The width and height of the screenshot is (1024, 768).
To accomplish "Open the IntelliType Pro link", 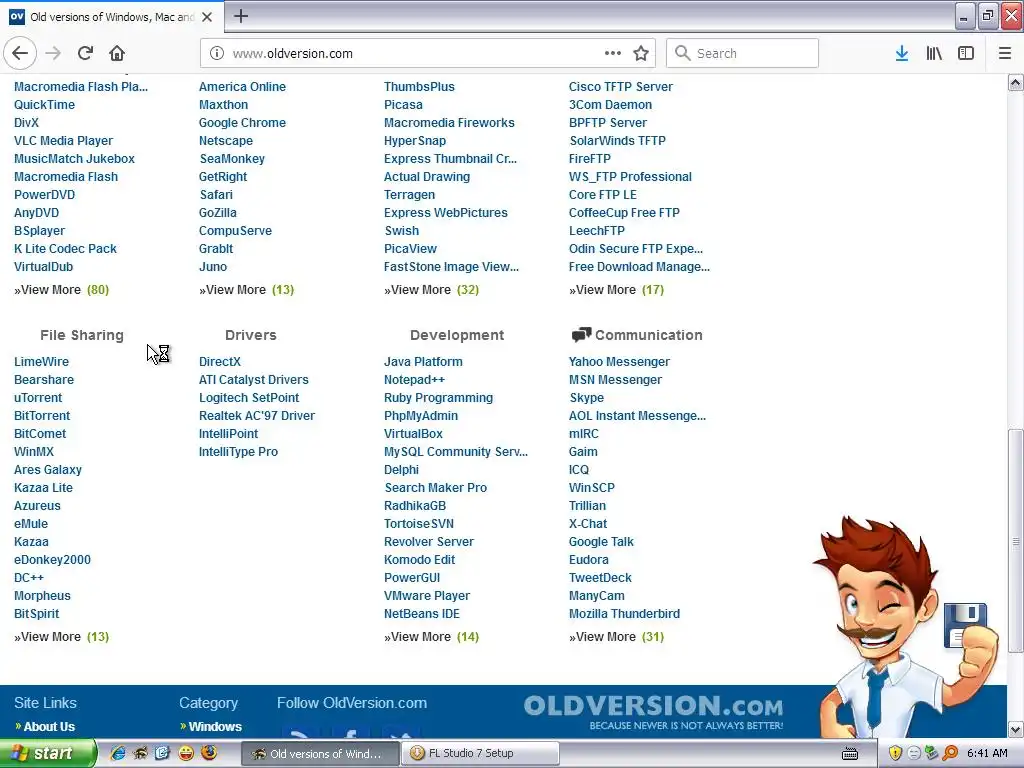I will 238,451.
